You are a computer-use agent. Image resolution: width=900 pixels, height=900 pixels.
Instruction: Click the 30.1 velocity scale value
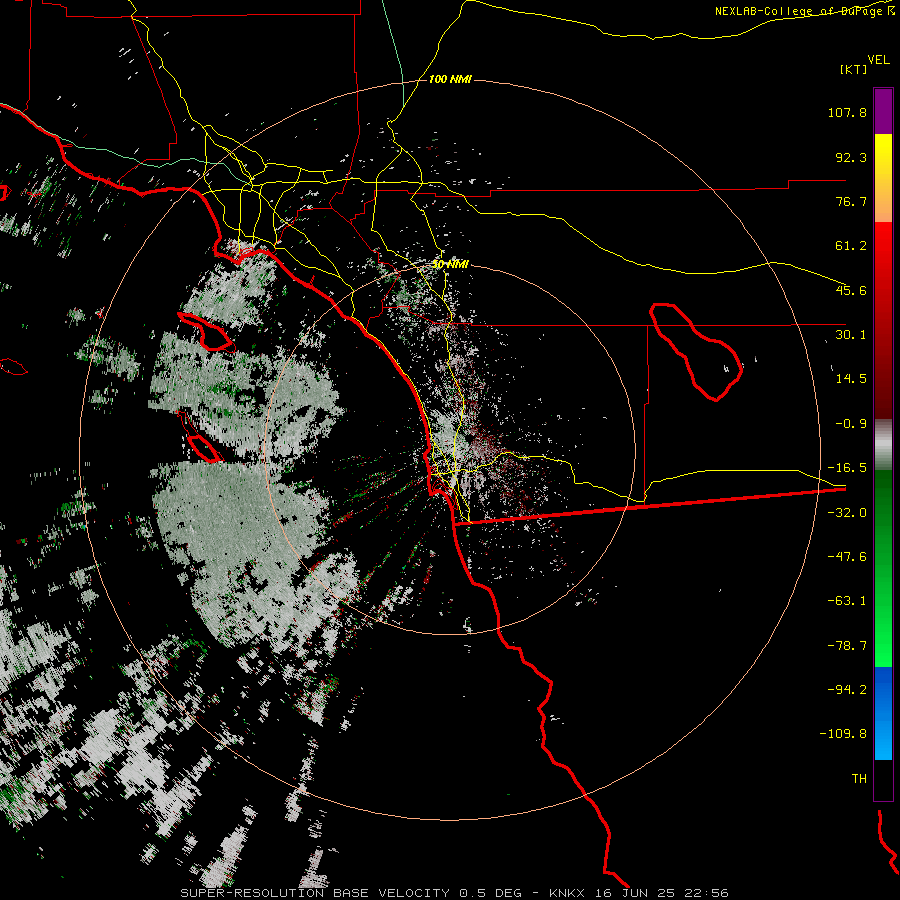(x=851, y=335)
